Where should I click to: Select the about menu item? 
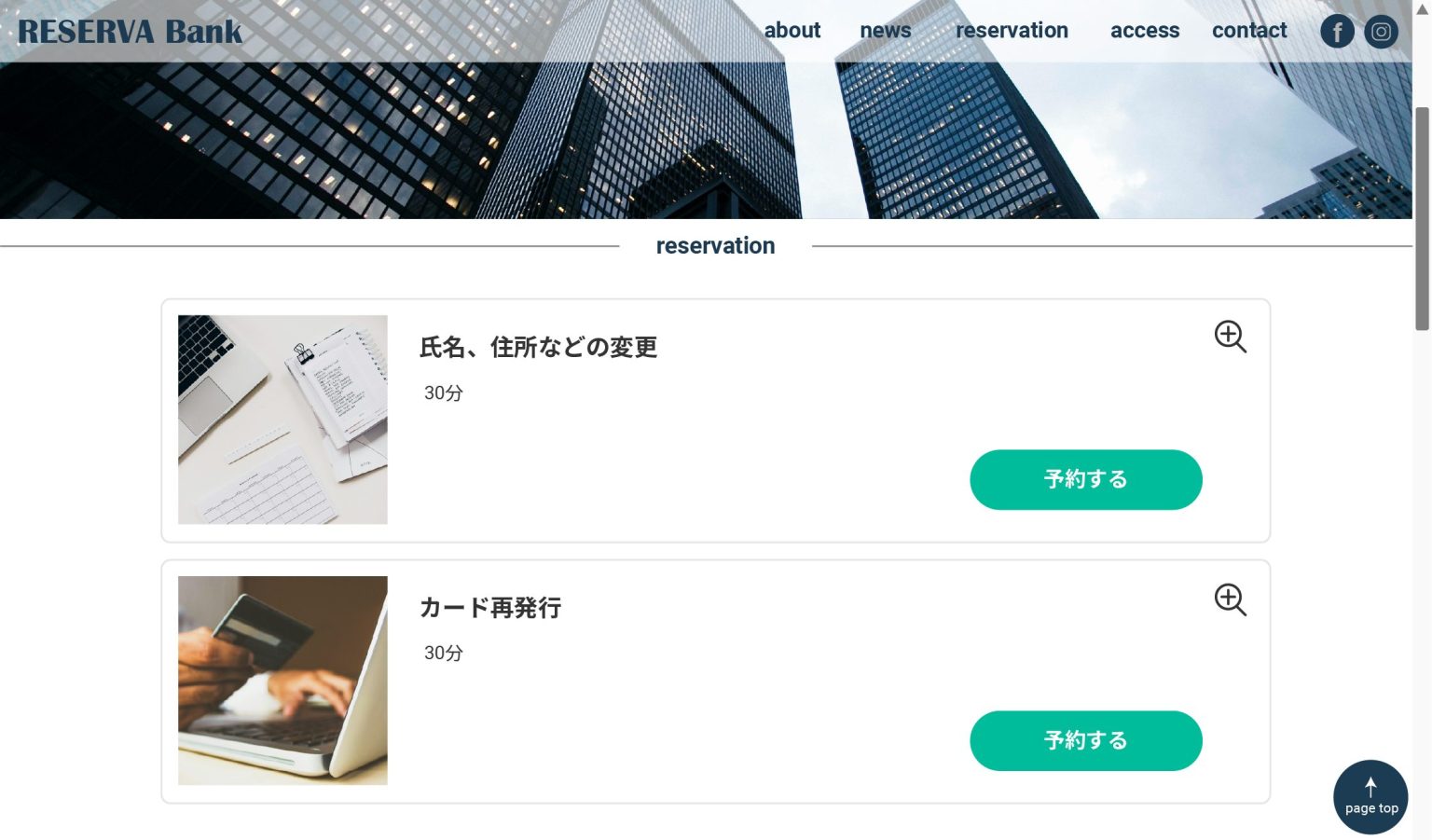click(792, 31)
